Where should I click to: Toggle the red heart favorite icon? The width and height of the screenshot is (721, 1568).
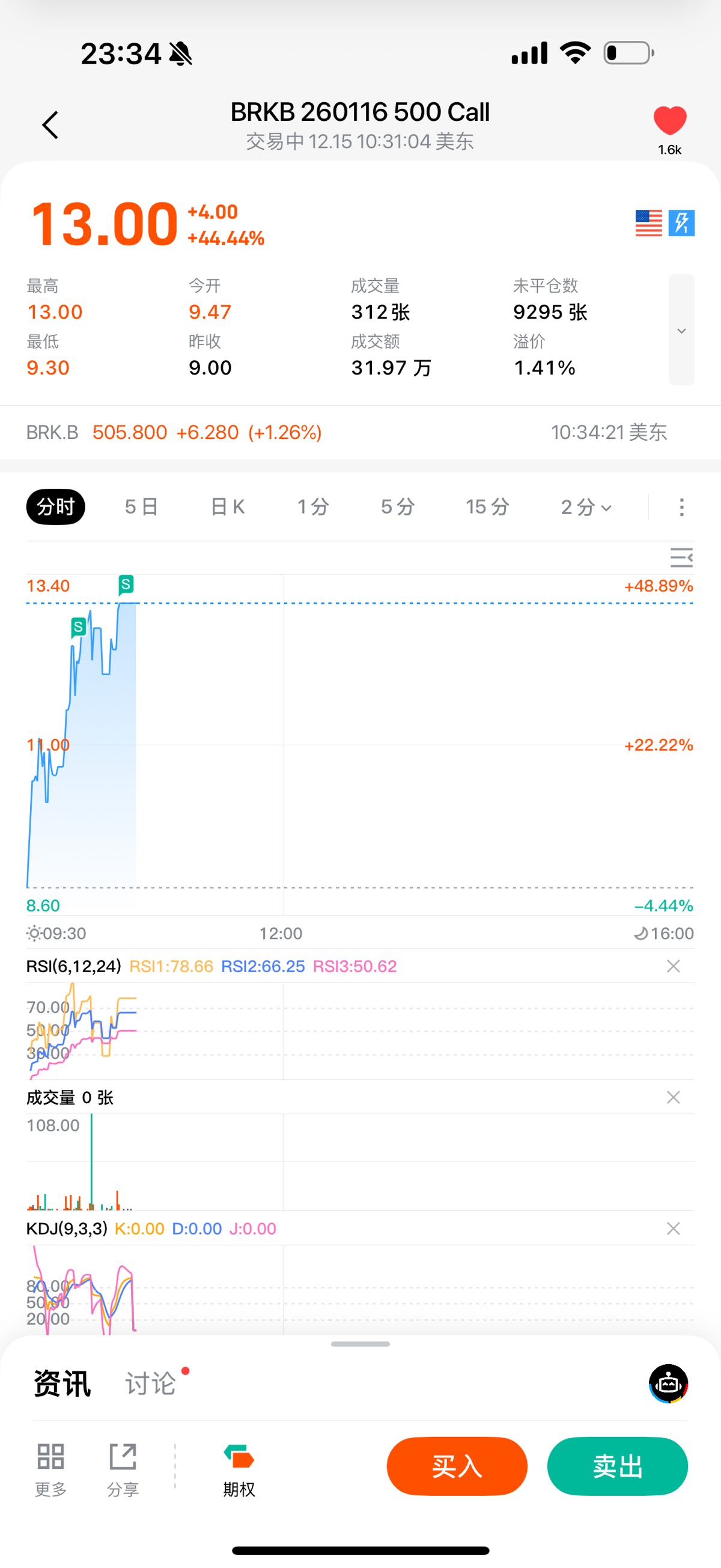(669, 120)
